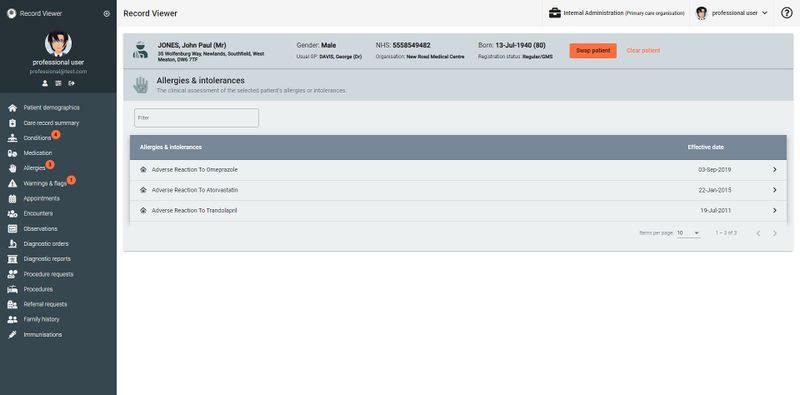
Task: Sort by Allergies & intolerances column header
Action: [x=170, y=147]
